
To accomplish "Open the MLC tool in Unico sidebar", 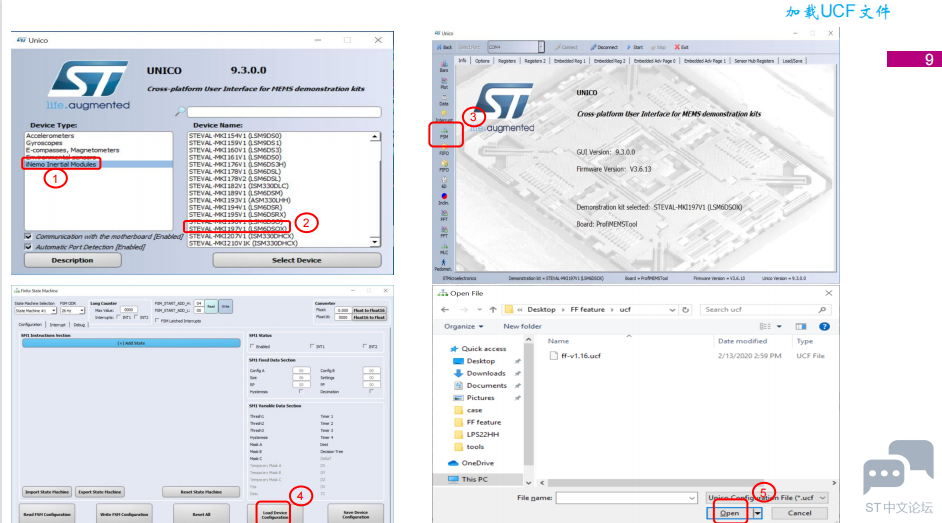I will [x=444, y=249].
